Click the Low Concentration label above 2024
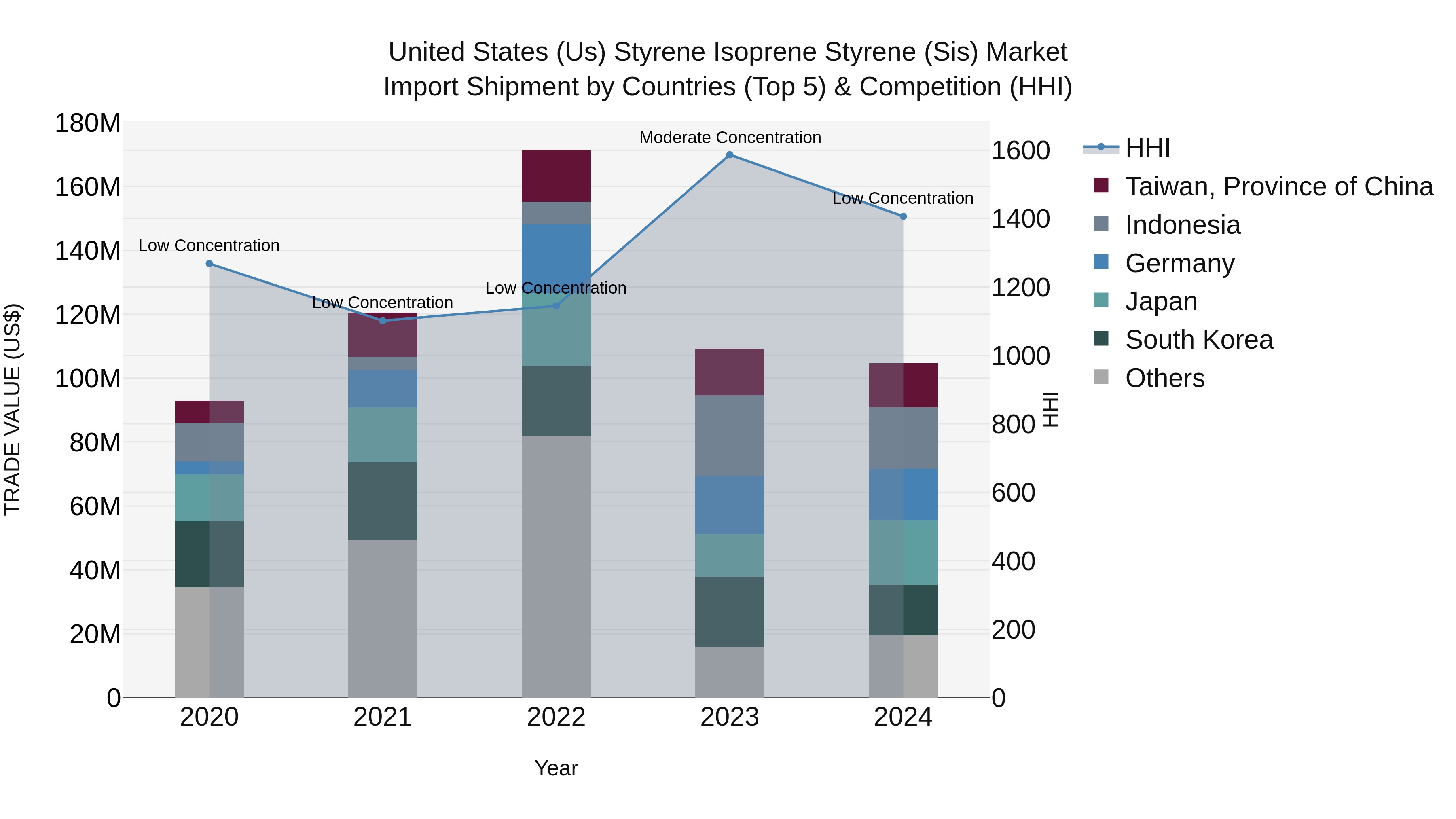 903,199
